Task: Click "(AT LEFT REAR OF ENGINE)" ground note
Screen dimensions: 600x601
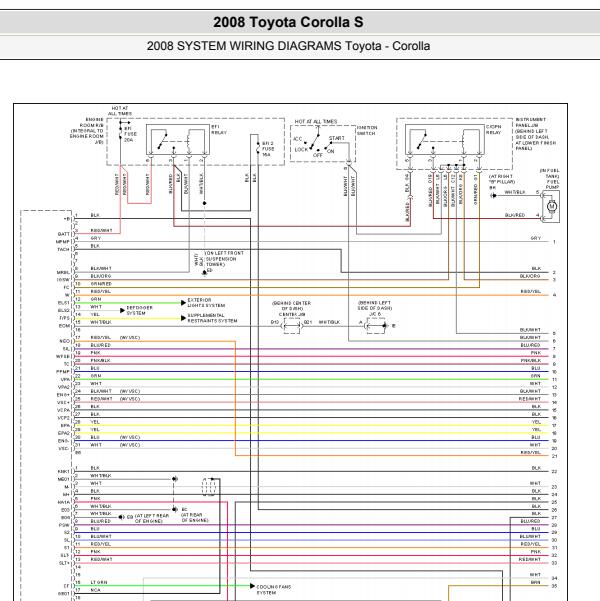Action: click(152, 519)
